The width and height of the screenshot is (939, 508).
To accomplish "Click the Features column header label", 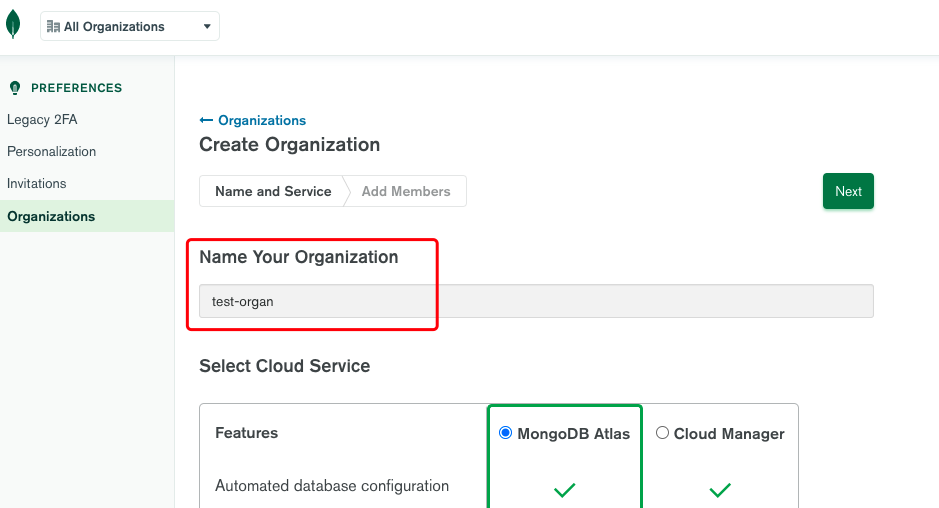I will point(247,433).
